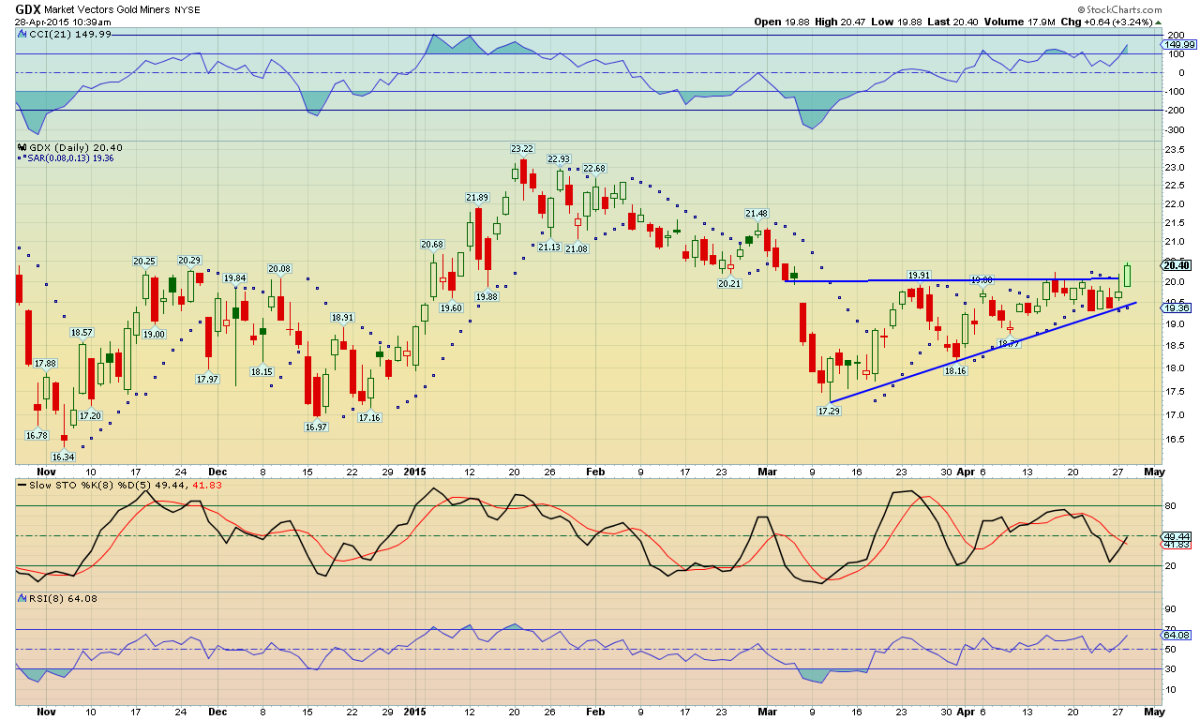This screenshot has height=720, width=1200.
Task: Click the 21.89 price label
Action: 476,198
